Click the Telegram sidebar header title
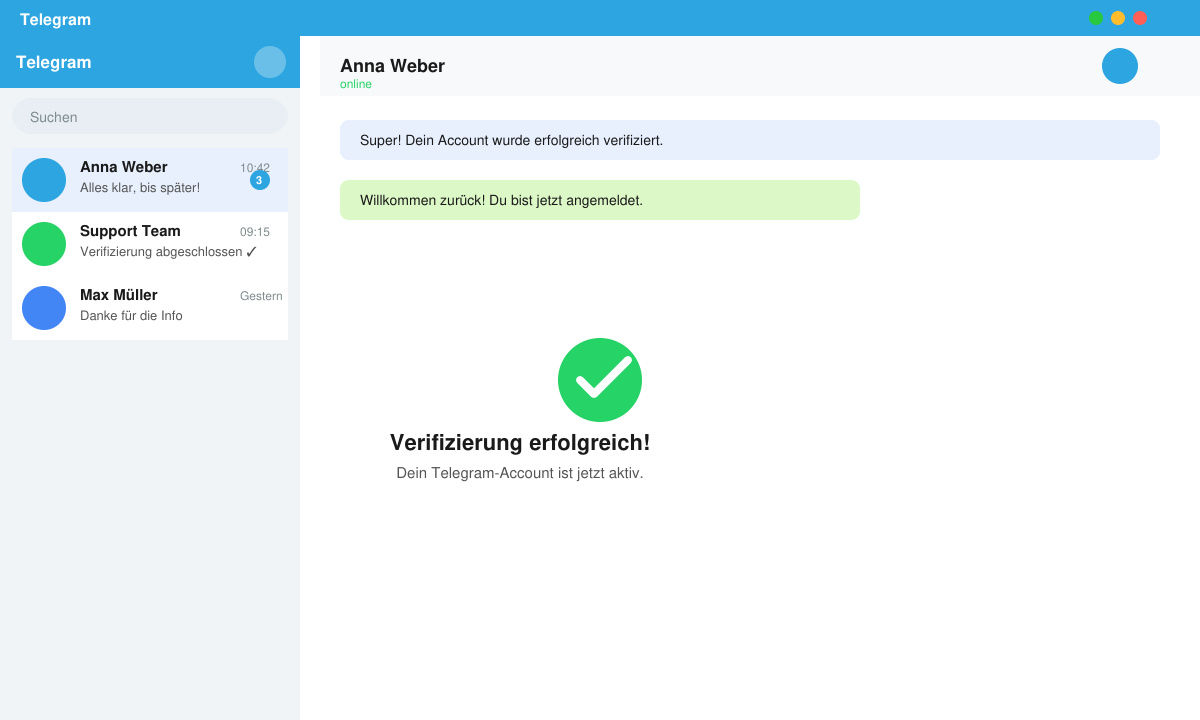The width and height of the screenshot is (1200, 720). pyautogui.click(x=54, y=62)
